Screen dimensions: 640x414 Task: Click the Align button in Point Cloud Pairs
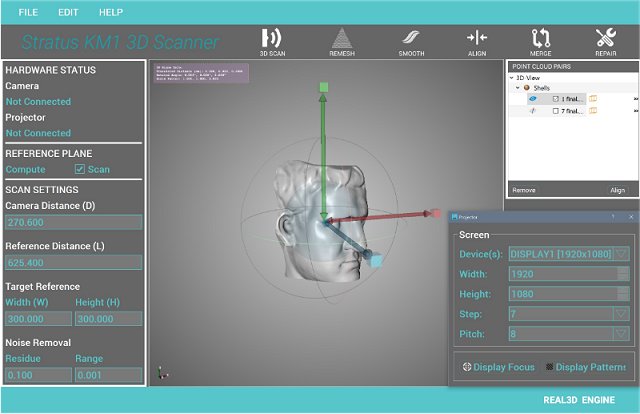(618, 190)
